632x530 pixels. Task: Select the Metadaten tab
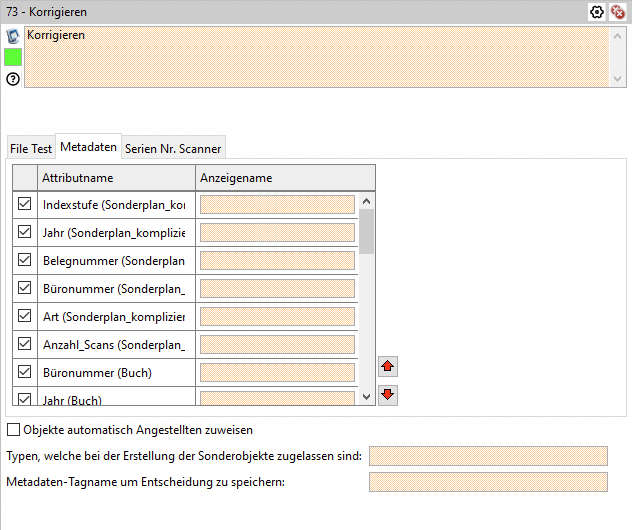(88, 147)
